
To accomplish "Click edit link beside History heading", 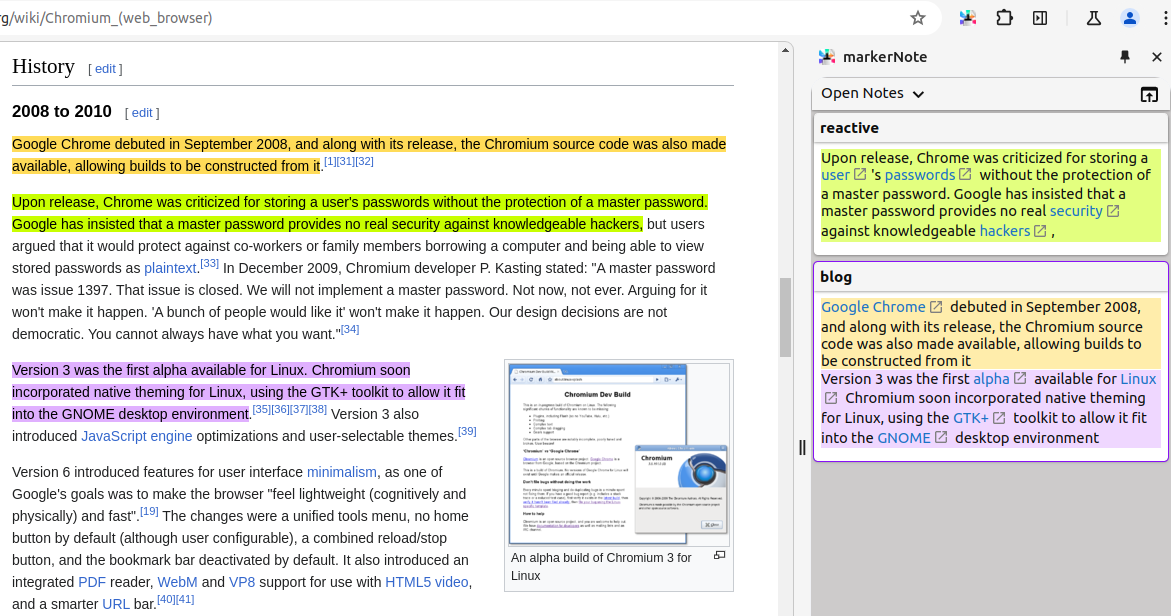I will [x=105, y=69].
